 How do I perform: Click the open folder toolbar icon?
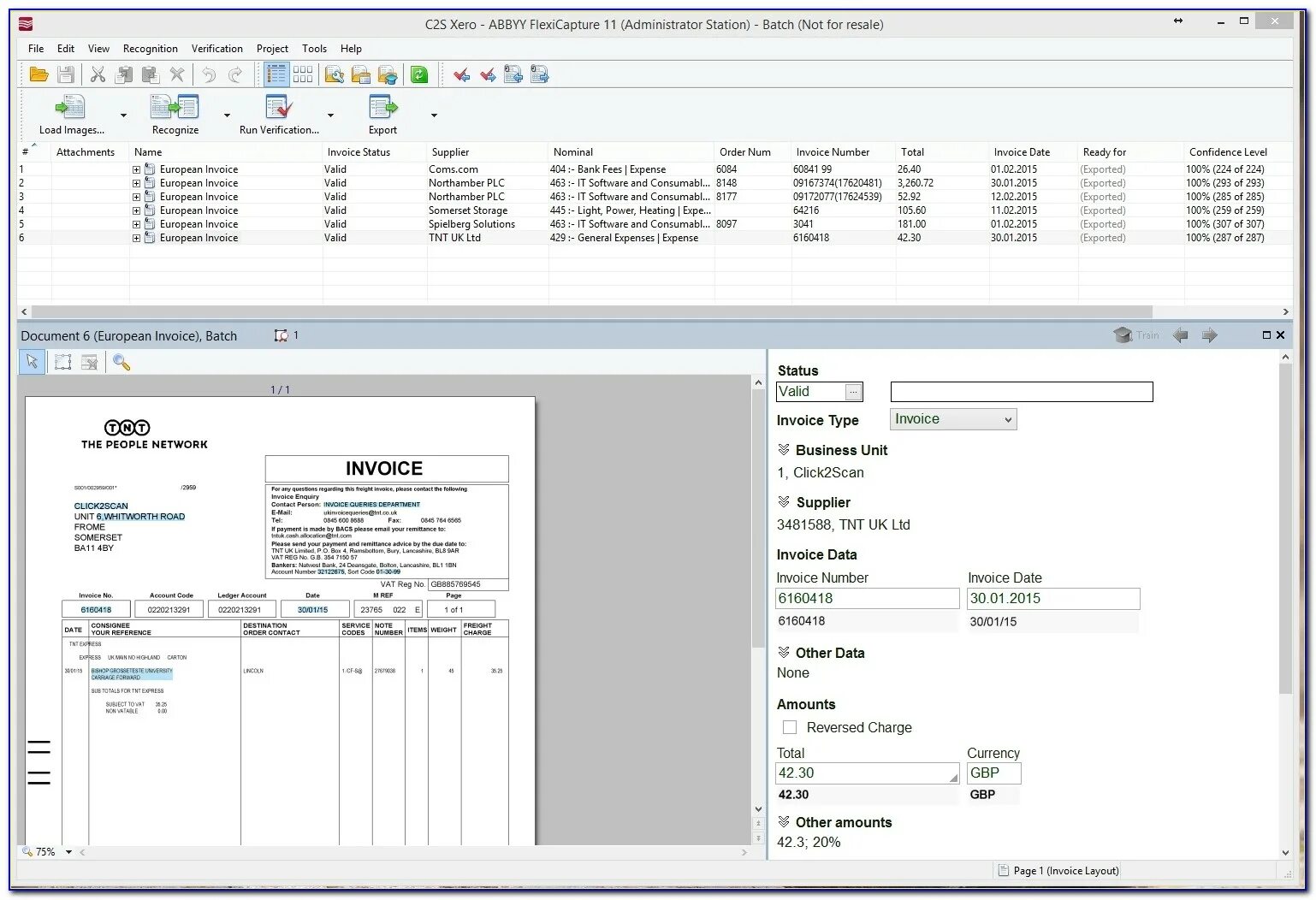point(39,75)
